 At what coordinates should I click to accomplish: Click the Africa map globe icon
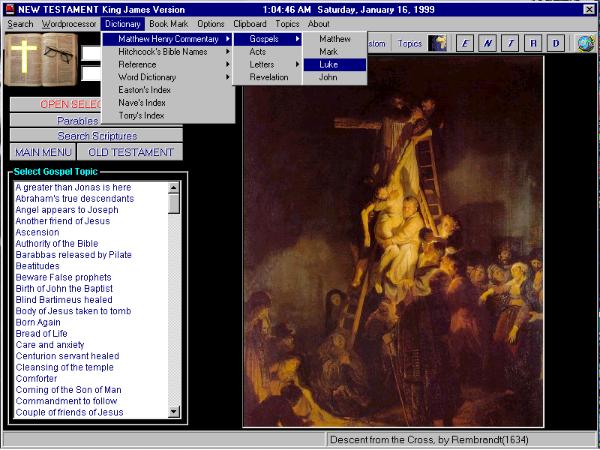[437, 43]
